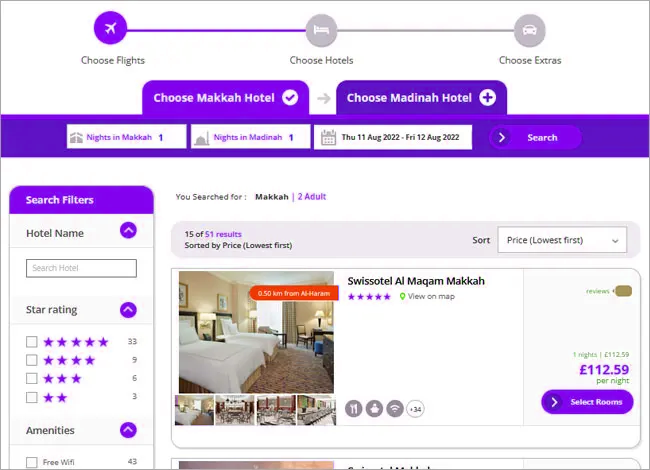
Task: Open View on map link
Action: pos(431,296)
